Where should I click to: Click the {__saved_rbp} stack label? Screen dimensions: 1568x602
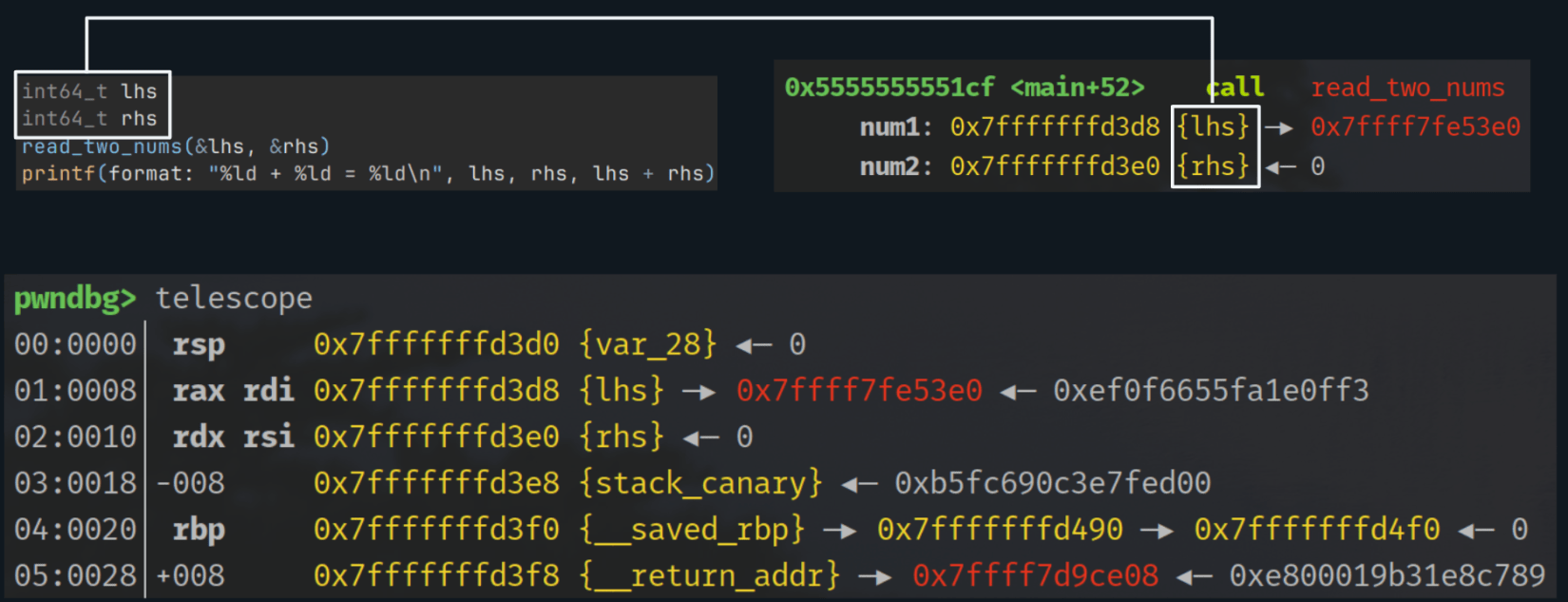point(693,530)
